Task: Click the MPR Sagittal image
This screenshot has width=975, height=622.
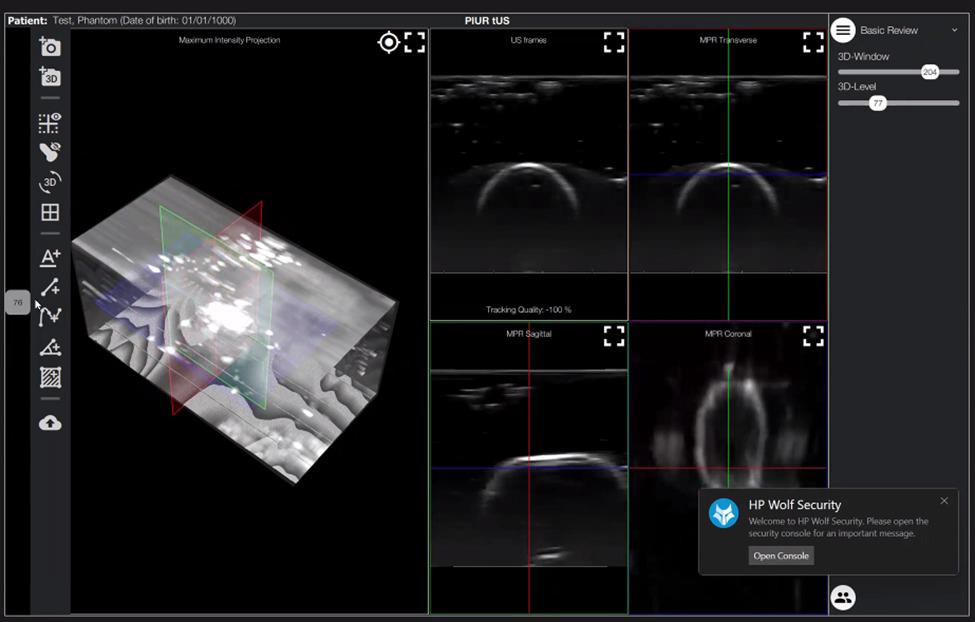Action: pos(529,468)
